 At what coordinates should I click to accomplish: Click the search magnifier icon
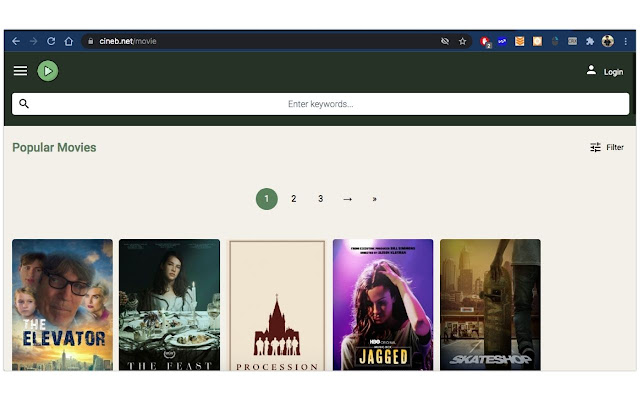[x=24, y=104]
